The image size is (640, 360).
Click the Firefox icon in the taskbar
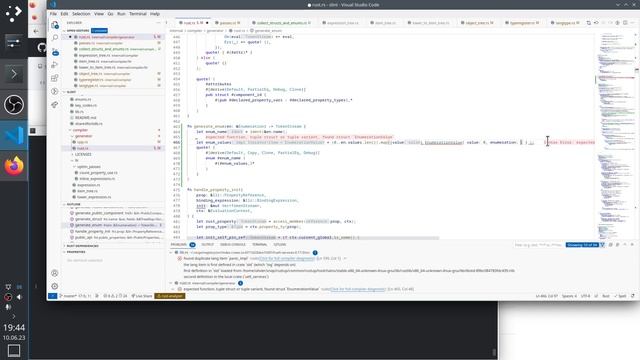pos(14,166)
